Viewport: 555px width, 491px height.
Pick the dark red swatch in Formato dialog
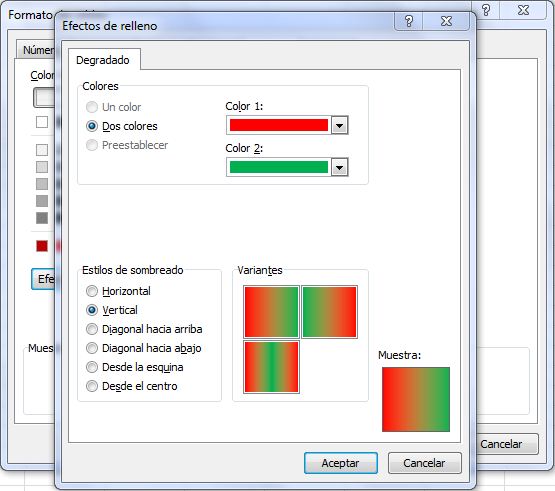point(42,246)
